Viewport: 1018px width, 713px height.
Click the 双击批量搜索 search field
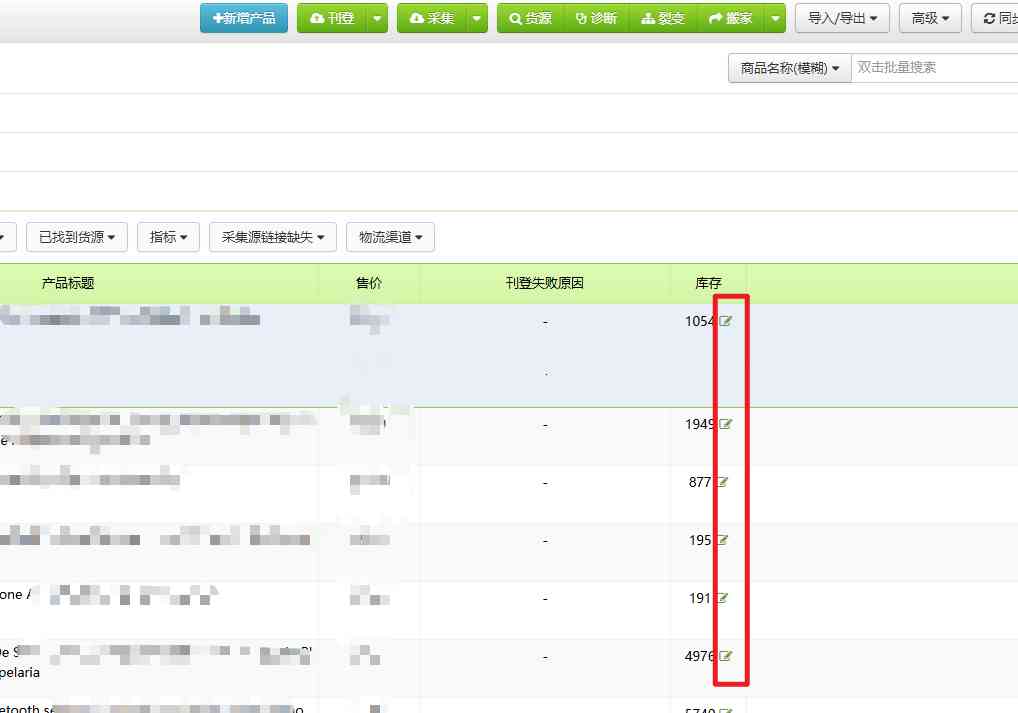935,68
